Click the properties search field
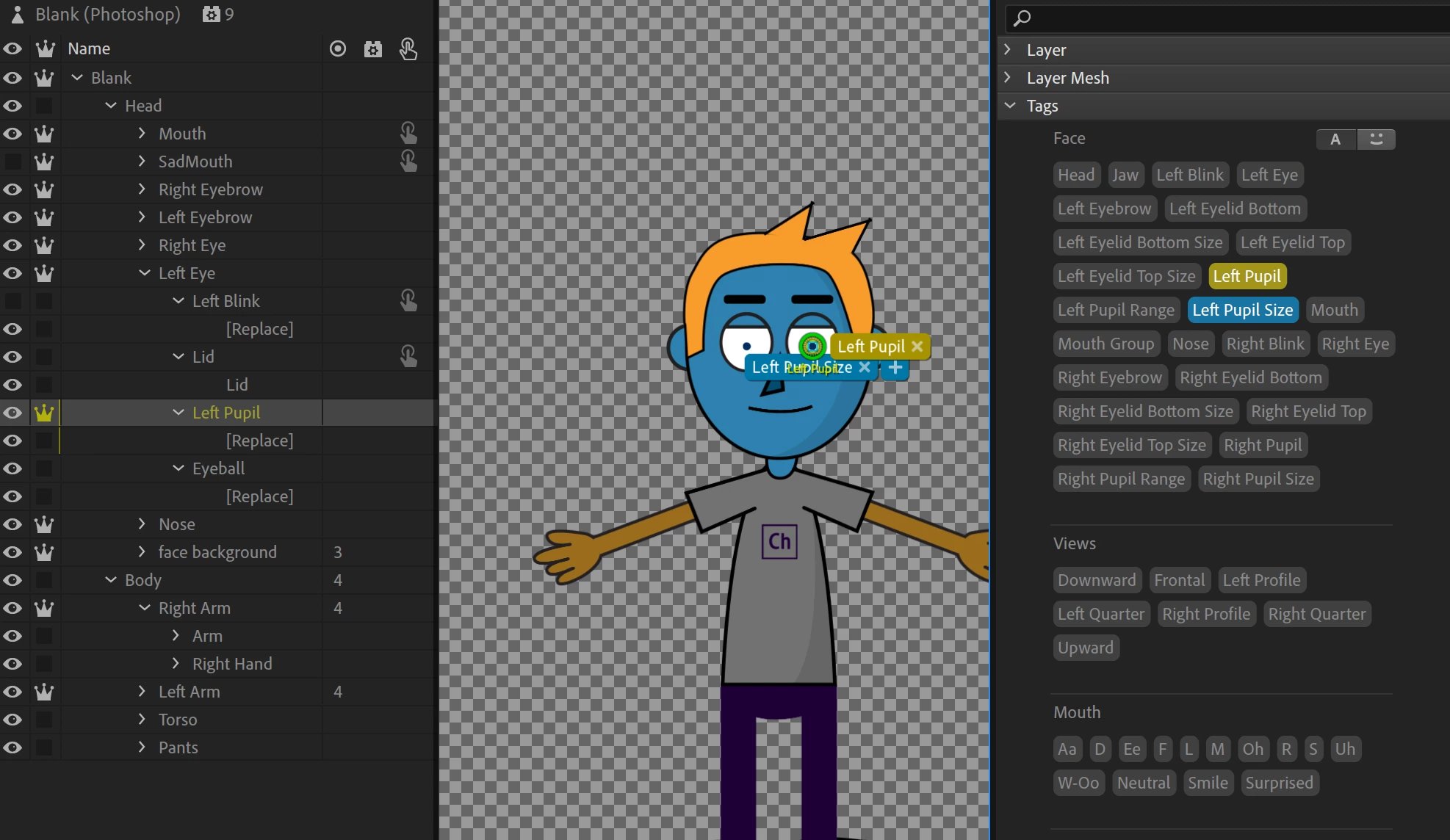1450x840 pixels. (1234, 18)
